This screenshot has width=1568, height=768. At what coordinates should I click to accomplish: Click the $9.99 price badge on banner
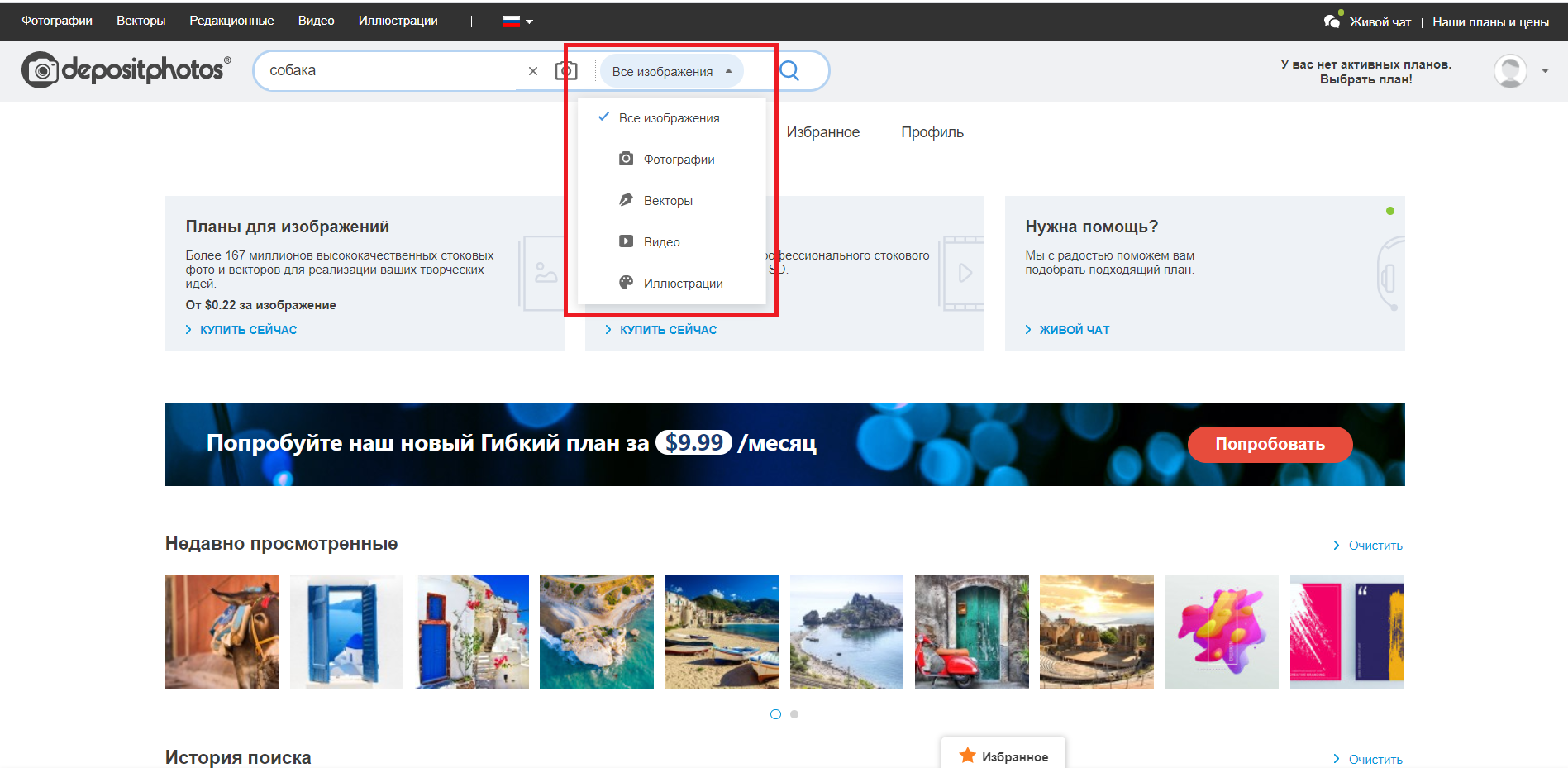pos(693,443)
